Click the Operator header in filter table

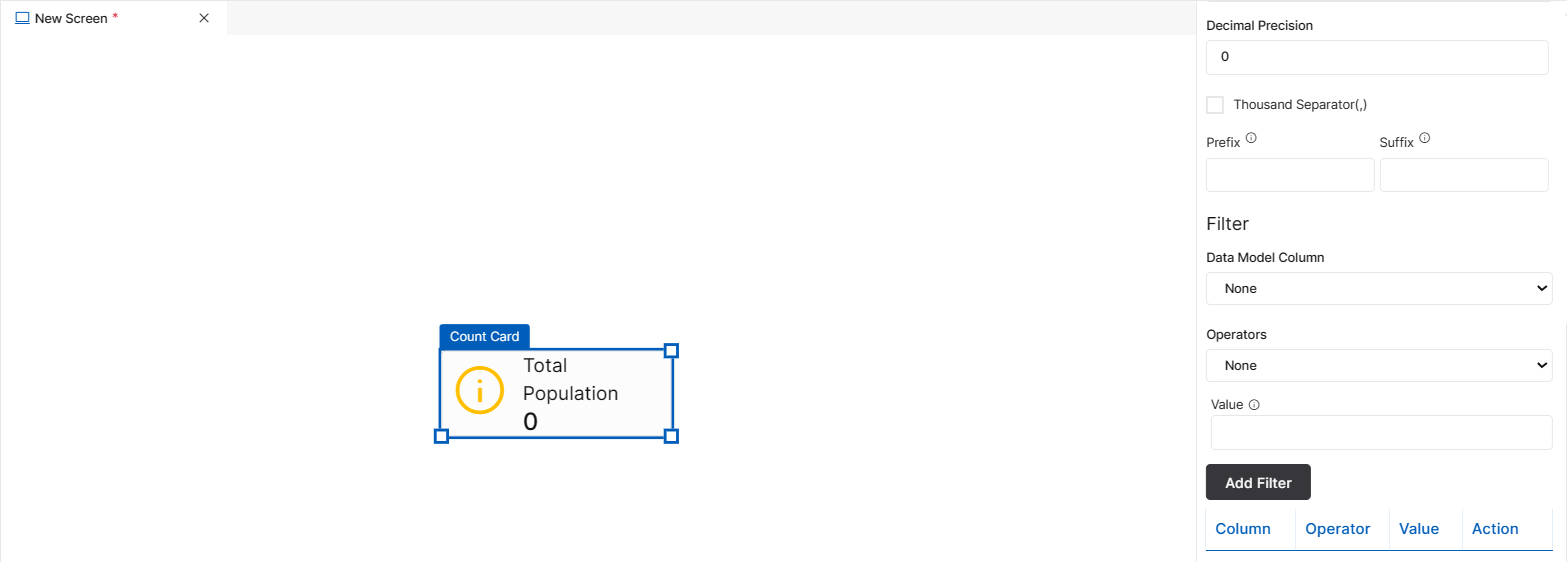[1338, 529]
